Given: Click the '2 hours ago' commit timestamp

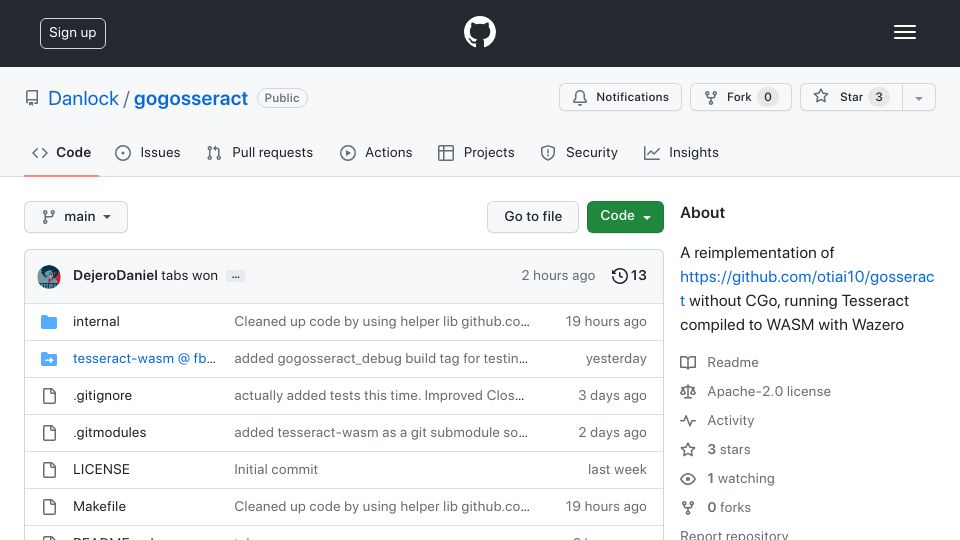Looking at the screenshot, I should 558,276.
